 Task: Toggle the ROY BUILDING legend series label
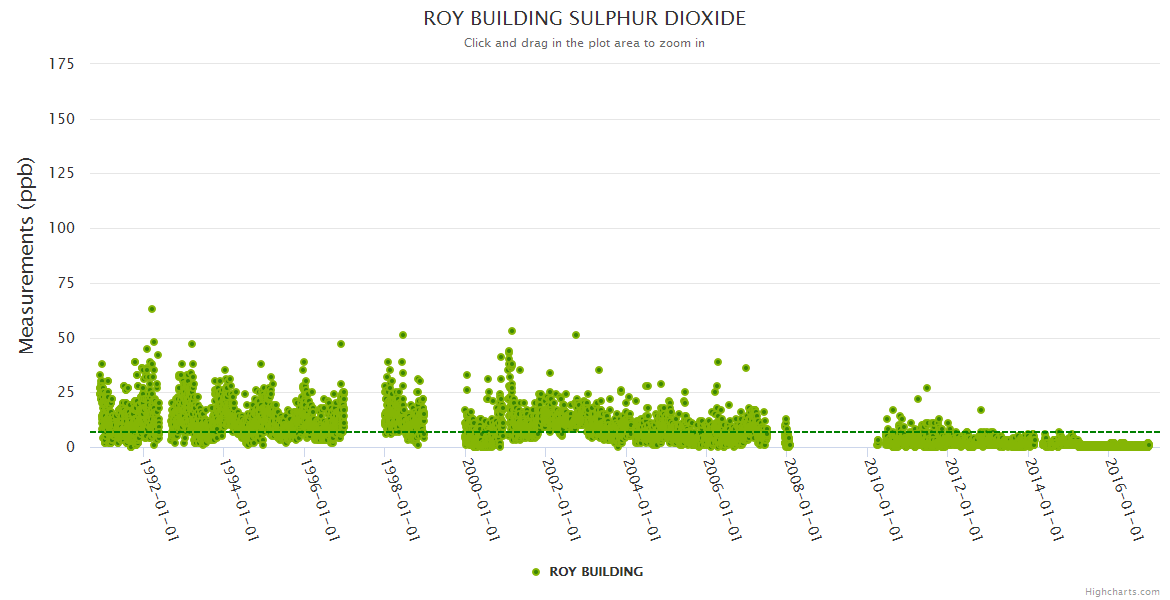596,572
